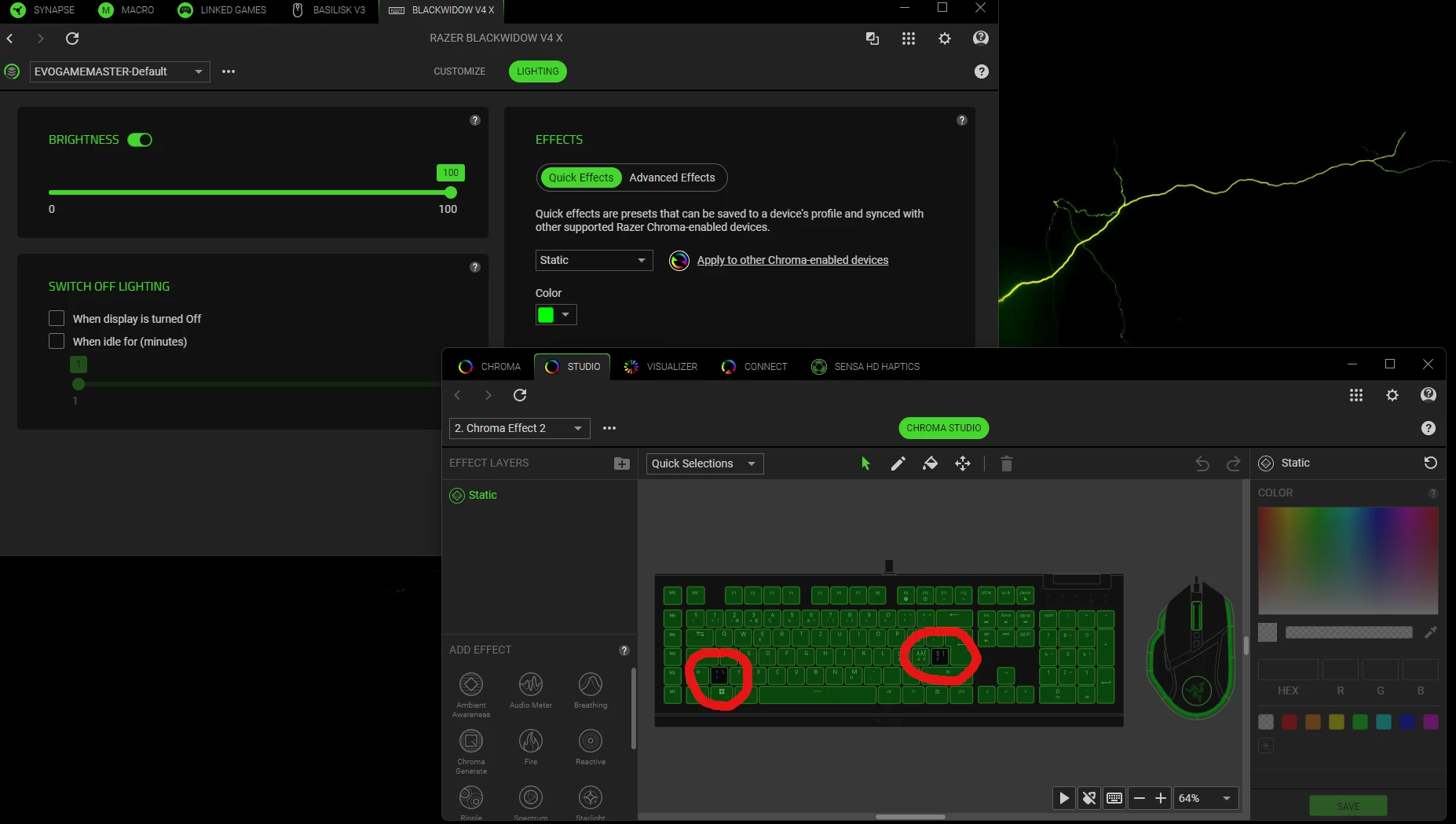Switch to the CHROMA tab
Screen dimensions: 1456x824
(490, 367)
